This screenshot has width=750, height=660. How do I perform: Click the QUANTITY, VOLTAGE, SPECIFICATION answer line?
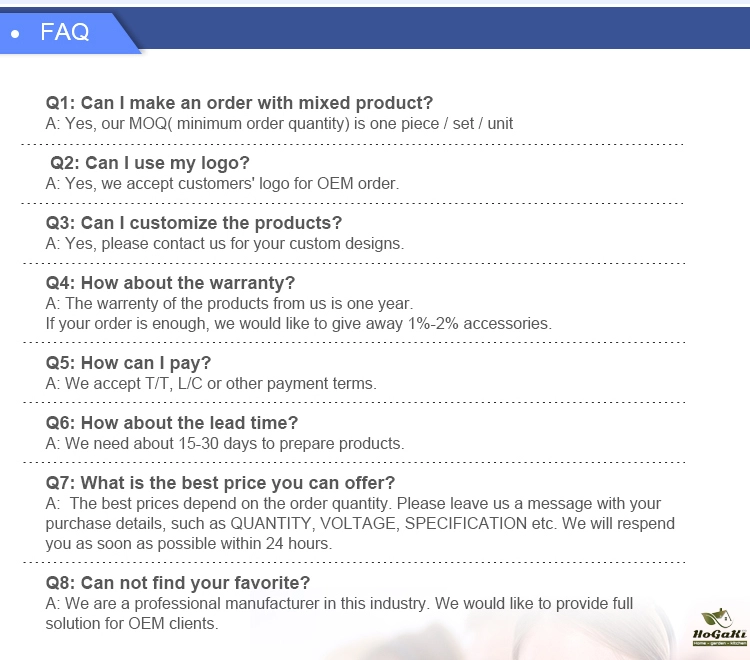point(360,524)
